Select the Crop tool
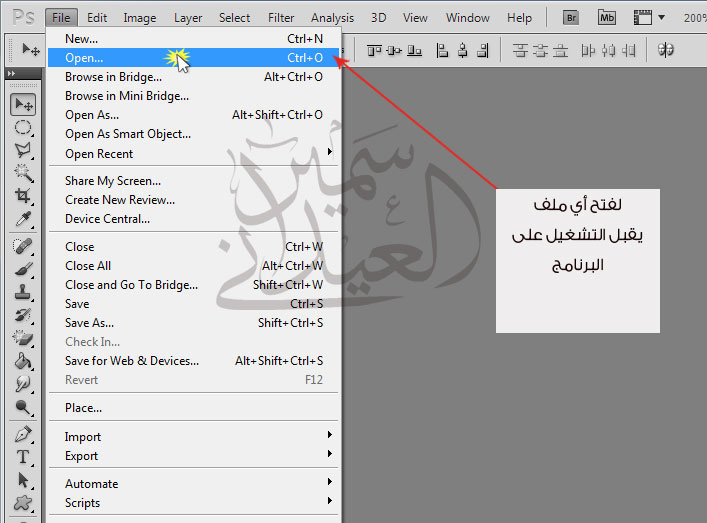 tap(23, 196)
